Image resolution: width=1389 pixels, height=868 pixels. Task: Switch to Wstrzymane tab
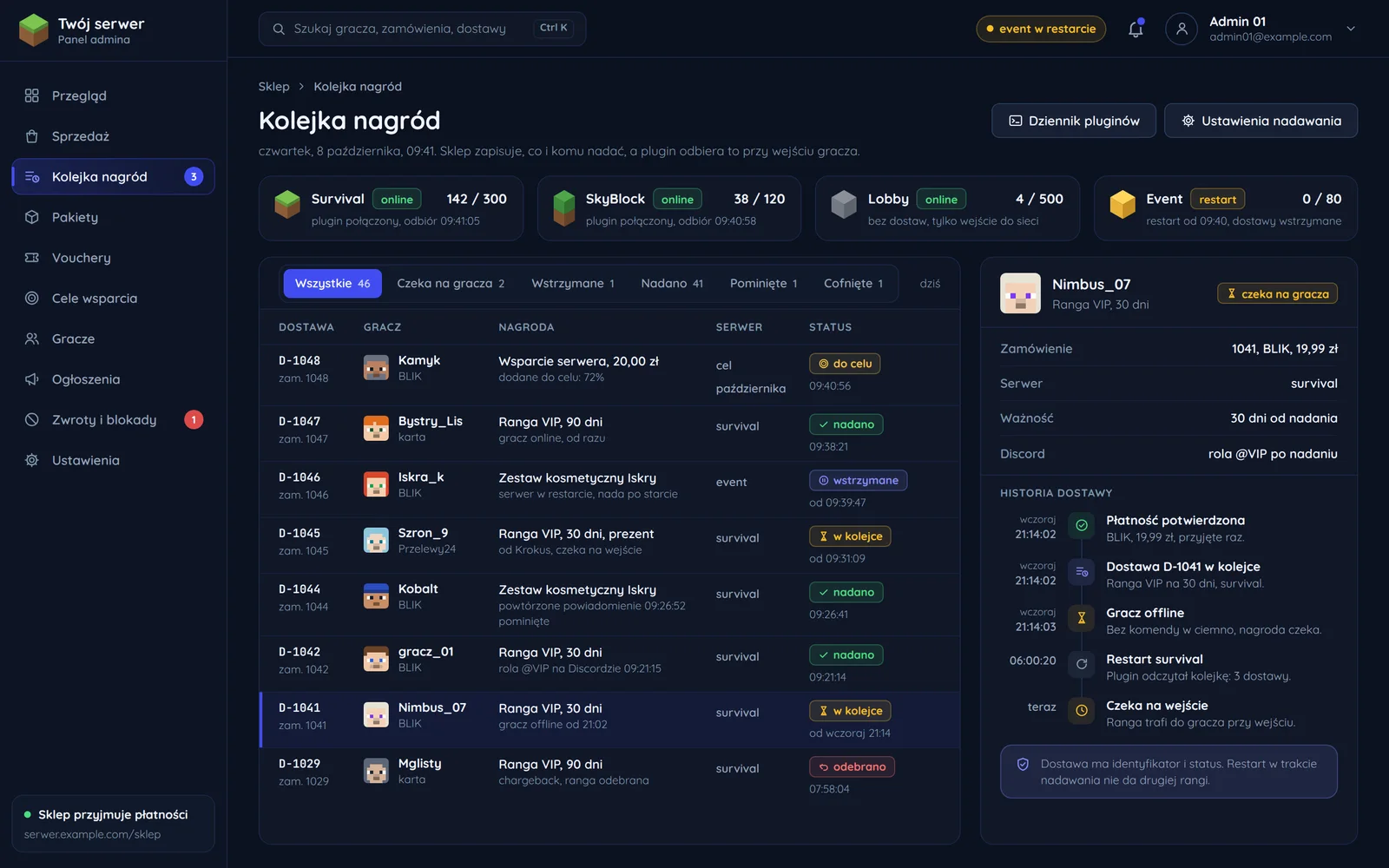pos(573,283)
